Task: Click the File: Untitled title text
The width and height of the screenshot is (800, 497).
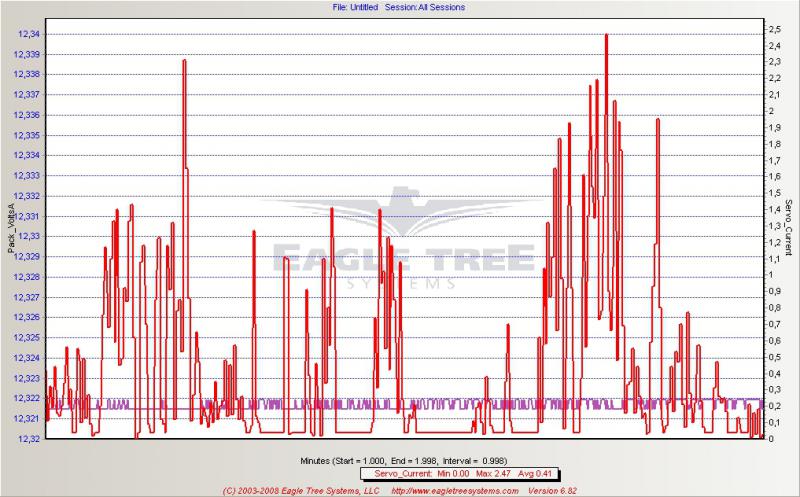Action: (x=357, y=7)
